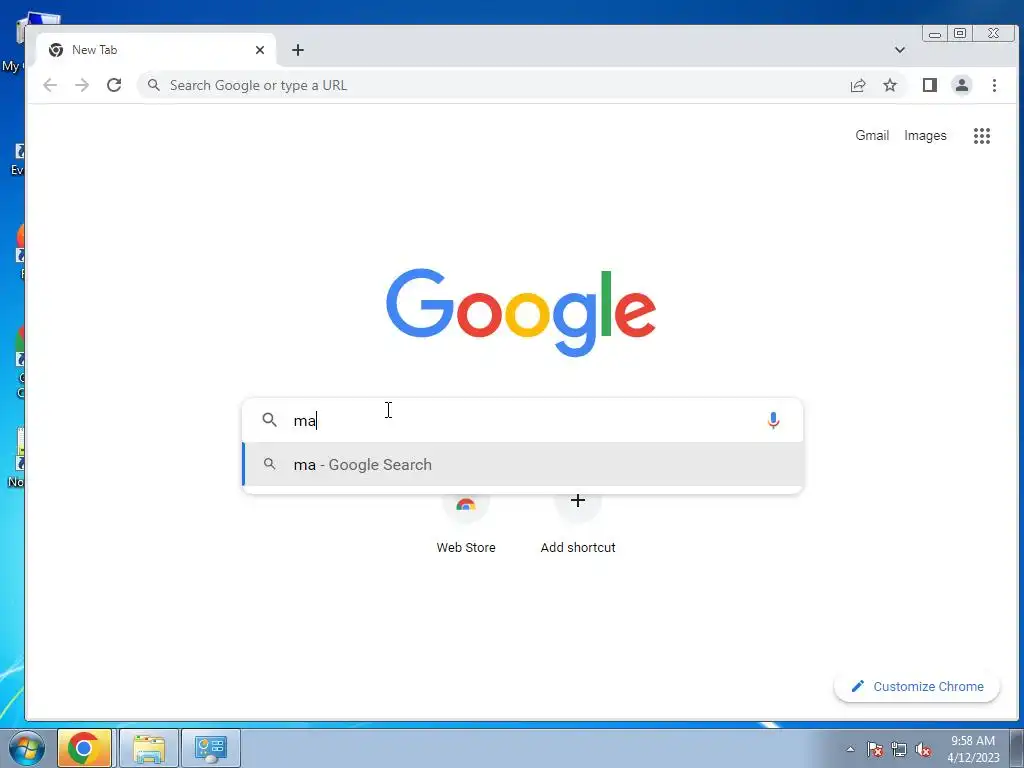This screenshot has height=768, width=1024.
Task: Open the Google apps grid
Action: [982, 136]
